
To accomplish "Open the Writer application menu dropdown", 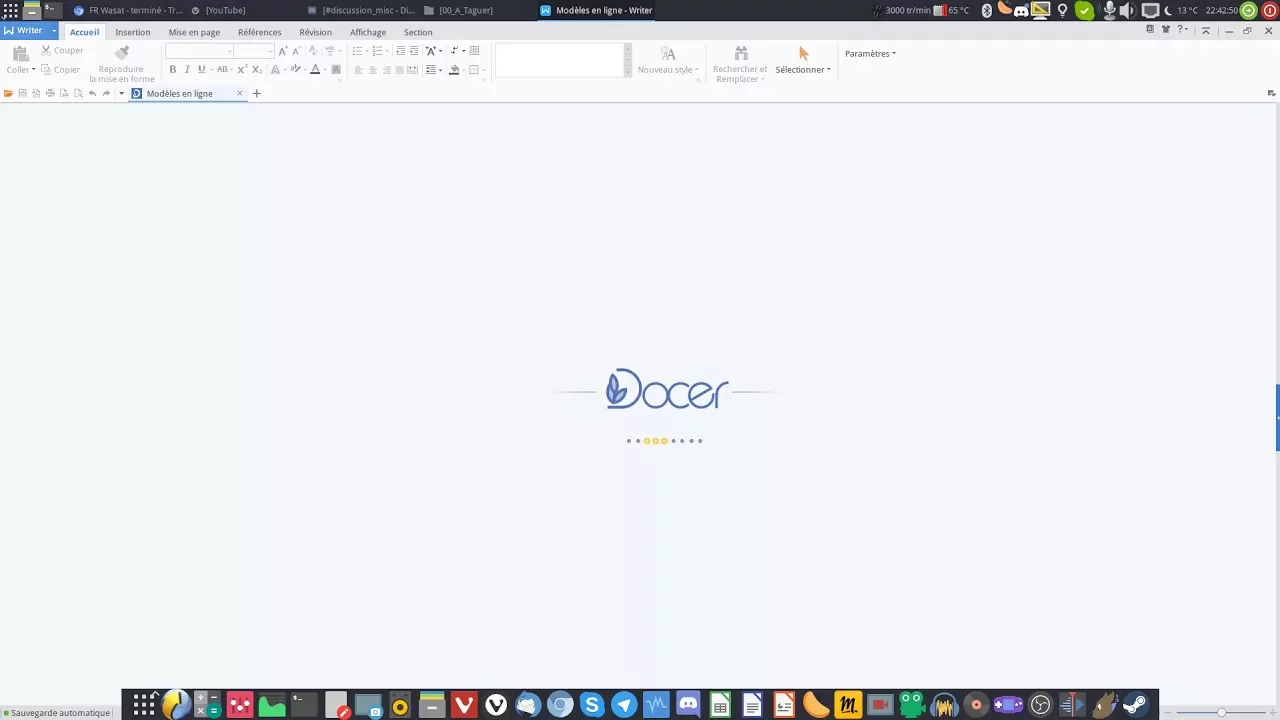I will coord(54,31).
